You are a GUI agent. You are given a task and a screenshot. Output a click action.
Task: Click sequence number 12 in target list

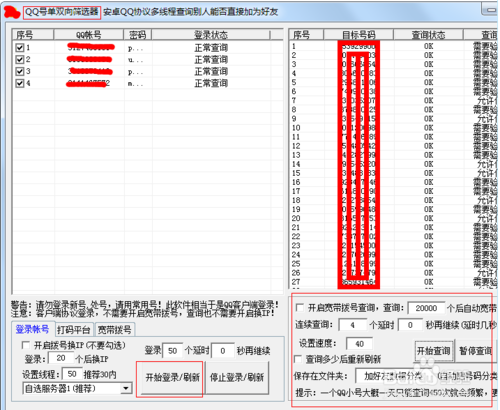point(296,146)
